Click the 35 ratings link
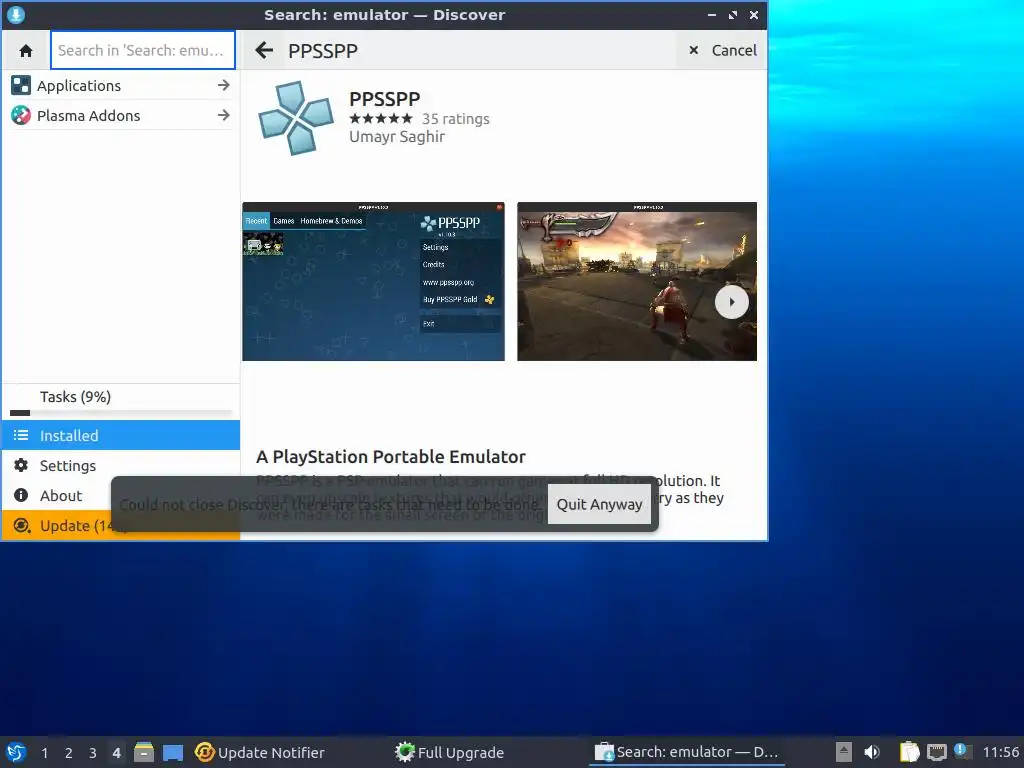Screen dimensions: 1024x768 (455, 119)
